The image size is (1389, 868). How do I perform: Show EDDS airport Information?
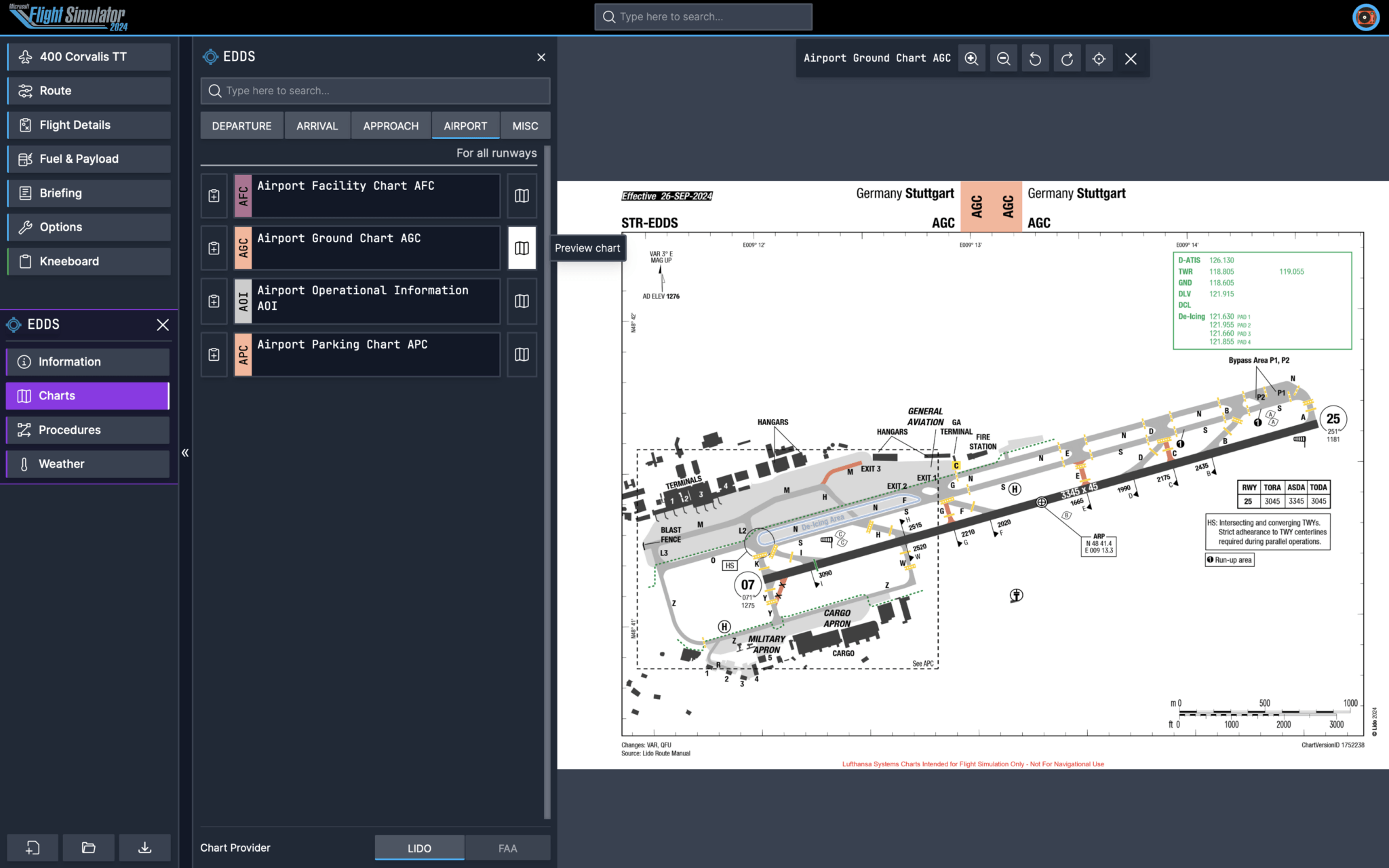[87, 361]
